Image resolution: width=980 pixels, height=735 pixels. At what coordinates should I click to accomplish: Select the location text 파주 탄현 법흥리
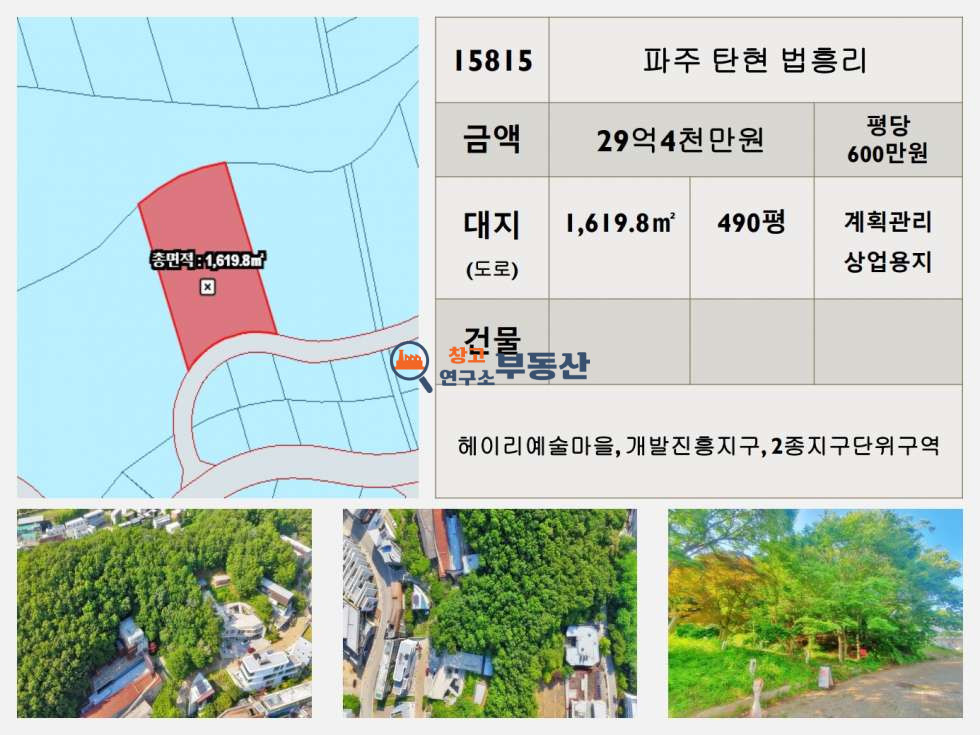tap(755, 61)
